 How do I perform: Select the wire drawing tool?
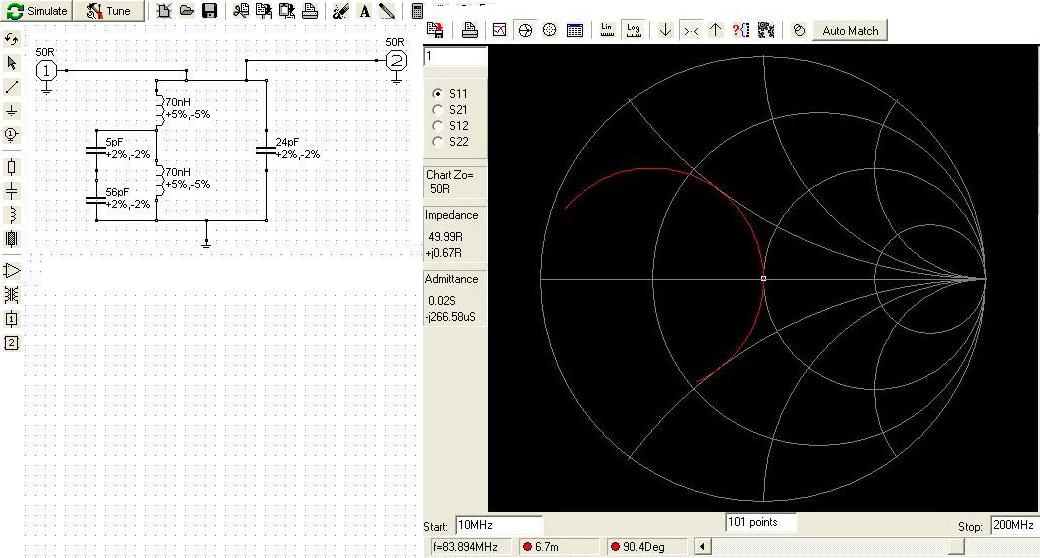[x=12, y=87]
